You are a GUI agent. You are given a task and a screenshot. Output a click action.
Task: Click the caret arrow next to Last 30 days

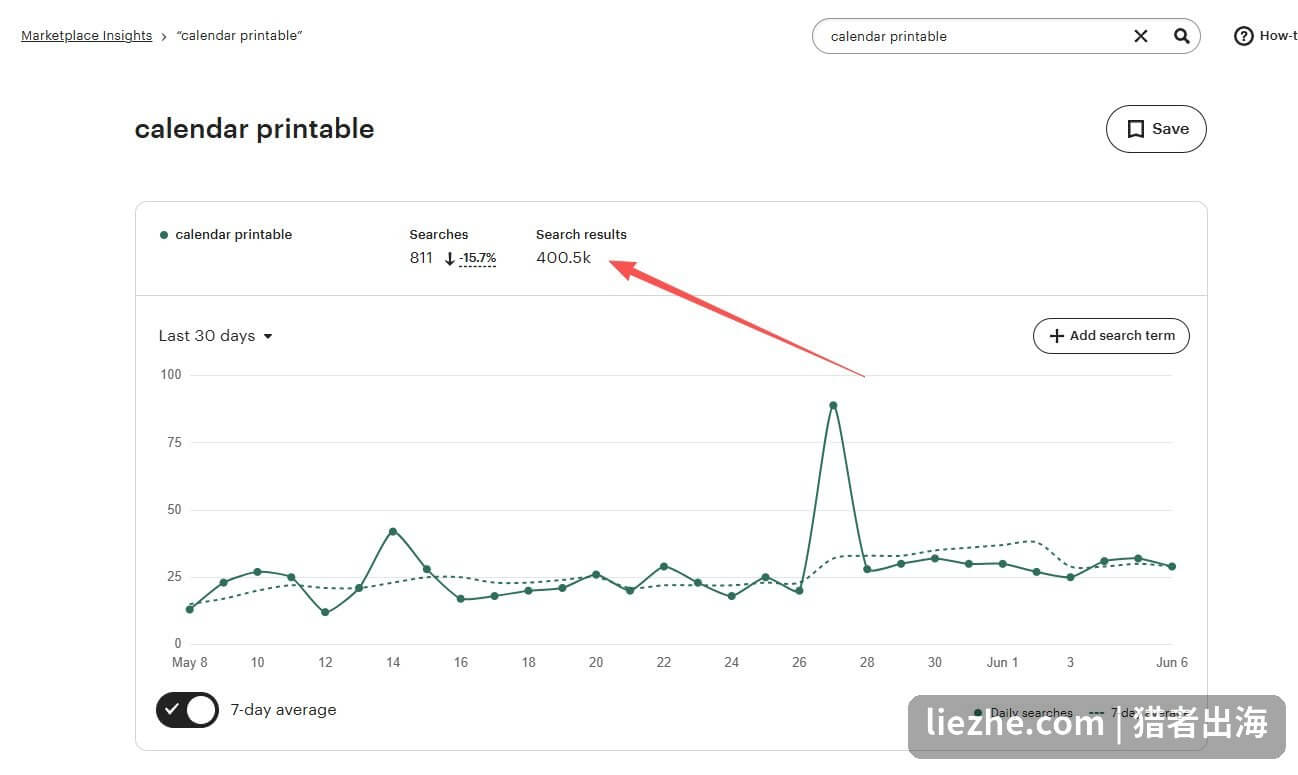268,337
